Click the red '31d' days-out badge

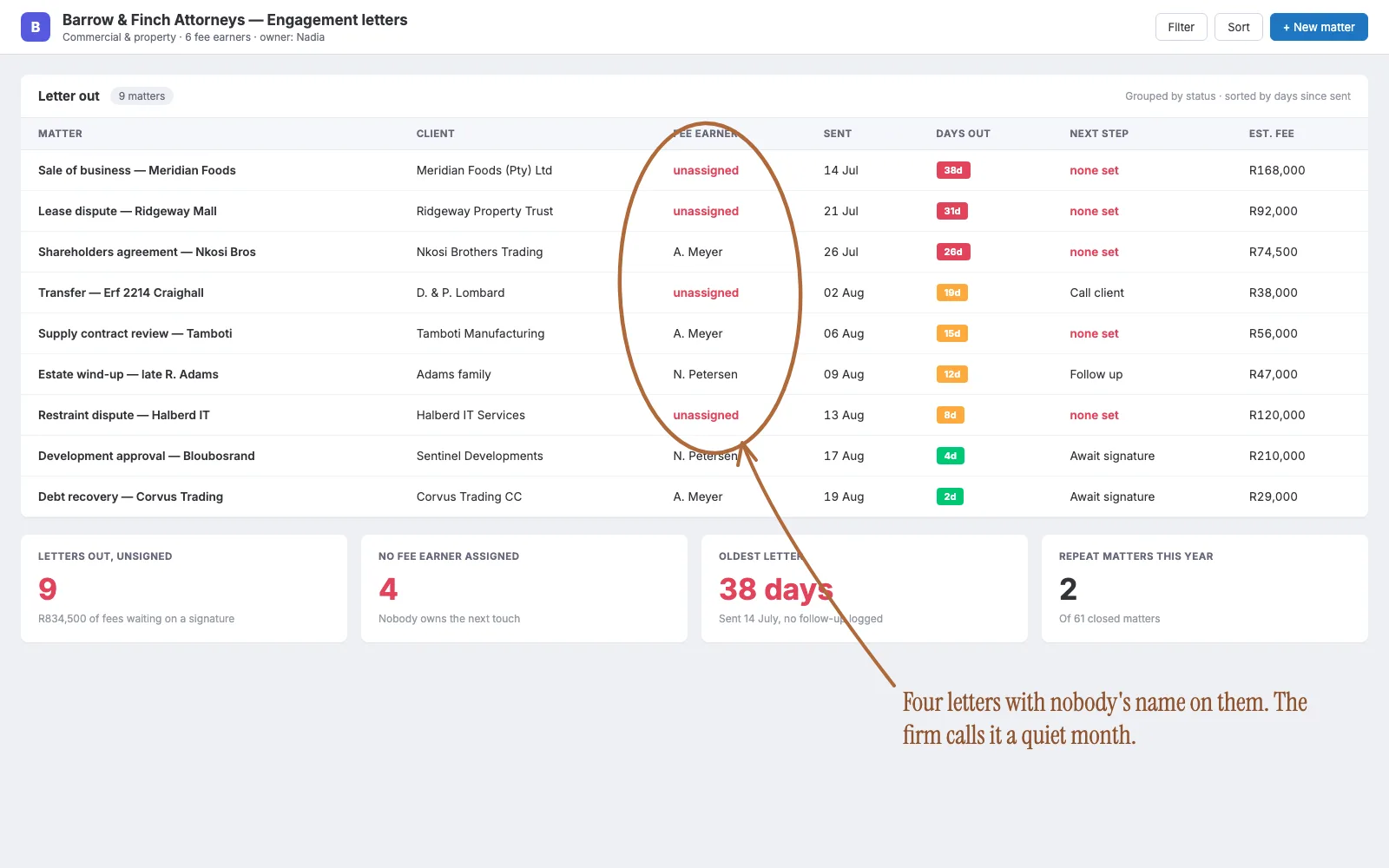[952, 211]
